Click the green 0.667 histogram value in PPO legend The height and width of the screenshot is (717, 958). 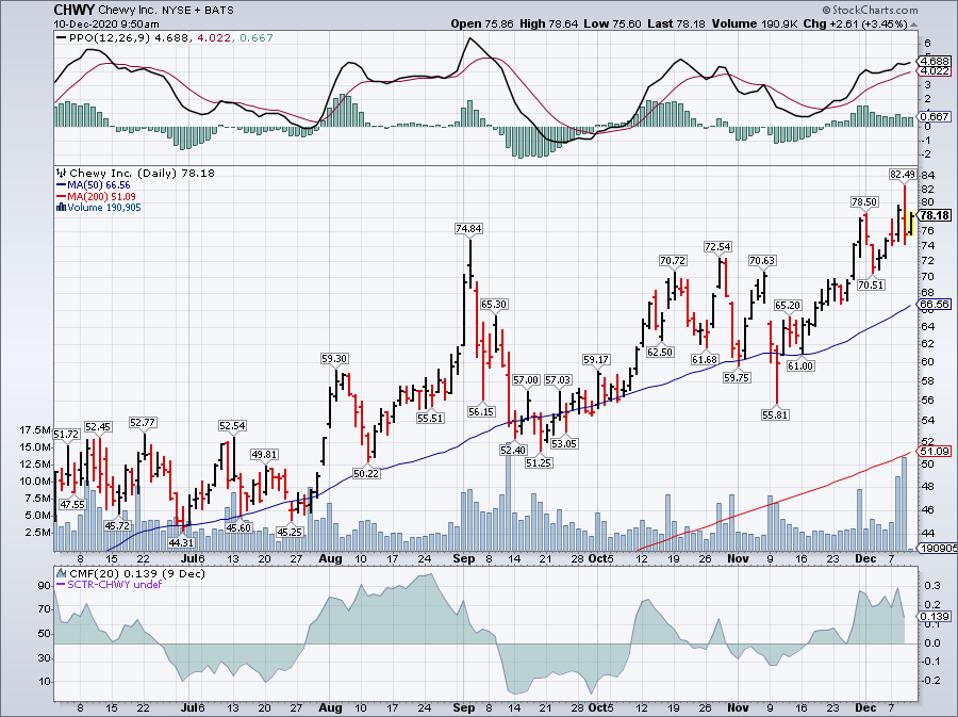click(x=256, y=38)
